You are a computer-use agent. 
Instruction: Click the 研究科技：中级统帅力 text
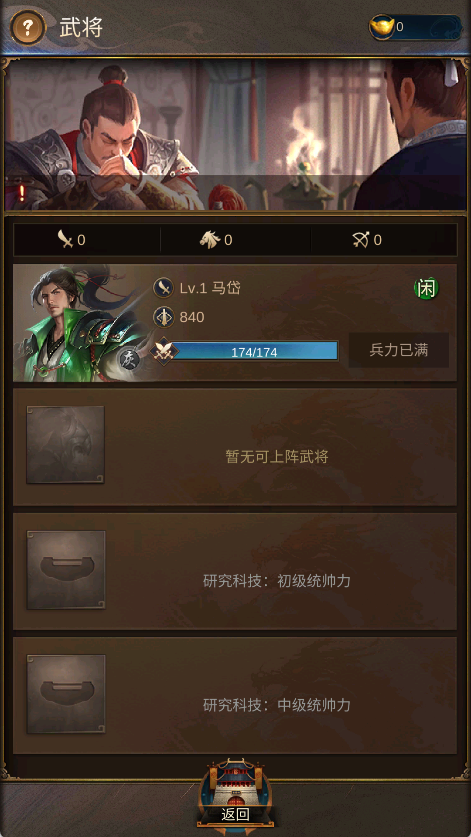tap(277, 705)
